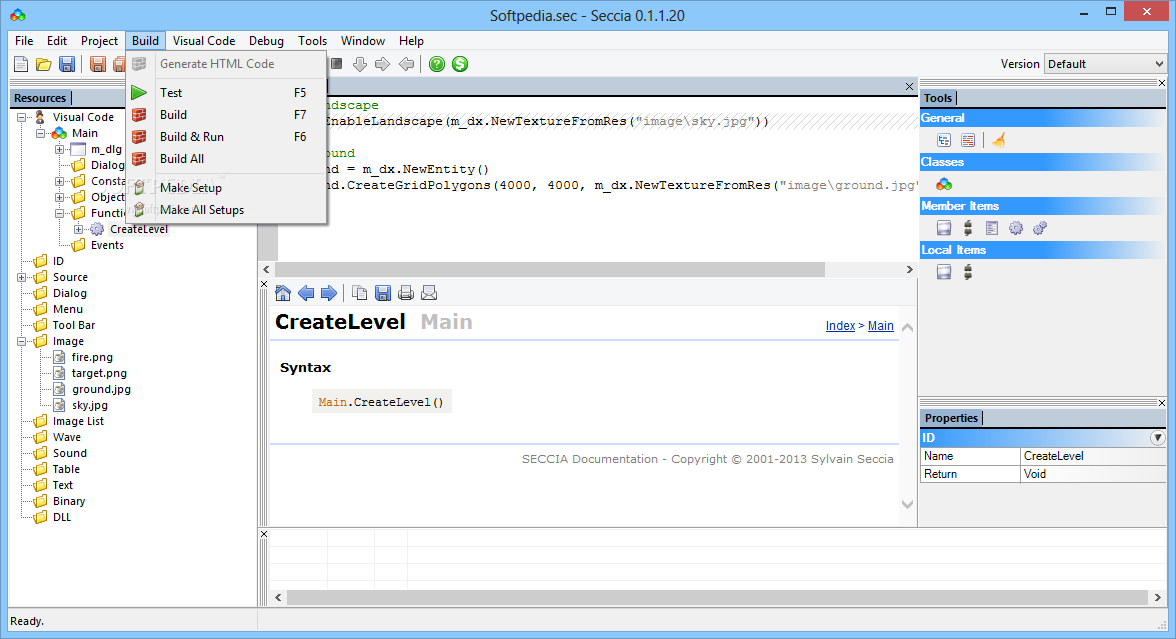Click documentation scroll down arrow
The image size is (1176, 639).
[908, 505]
